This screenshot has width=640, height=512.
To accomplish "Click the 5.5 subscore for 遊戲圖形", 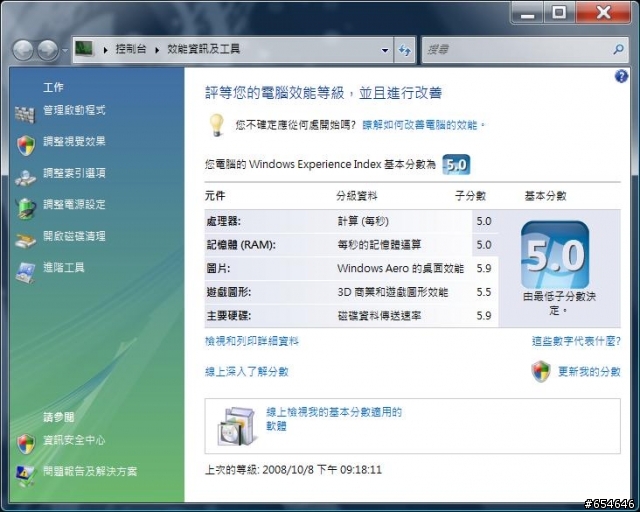I will tap(484, 292).
